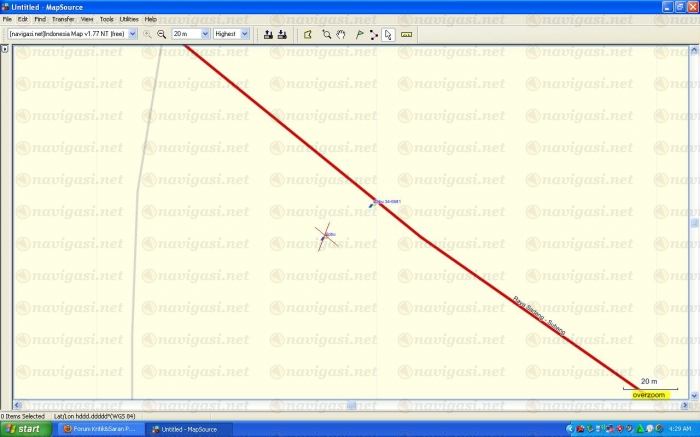
Task: Open the Transfer menu
Action: point(63,19)
